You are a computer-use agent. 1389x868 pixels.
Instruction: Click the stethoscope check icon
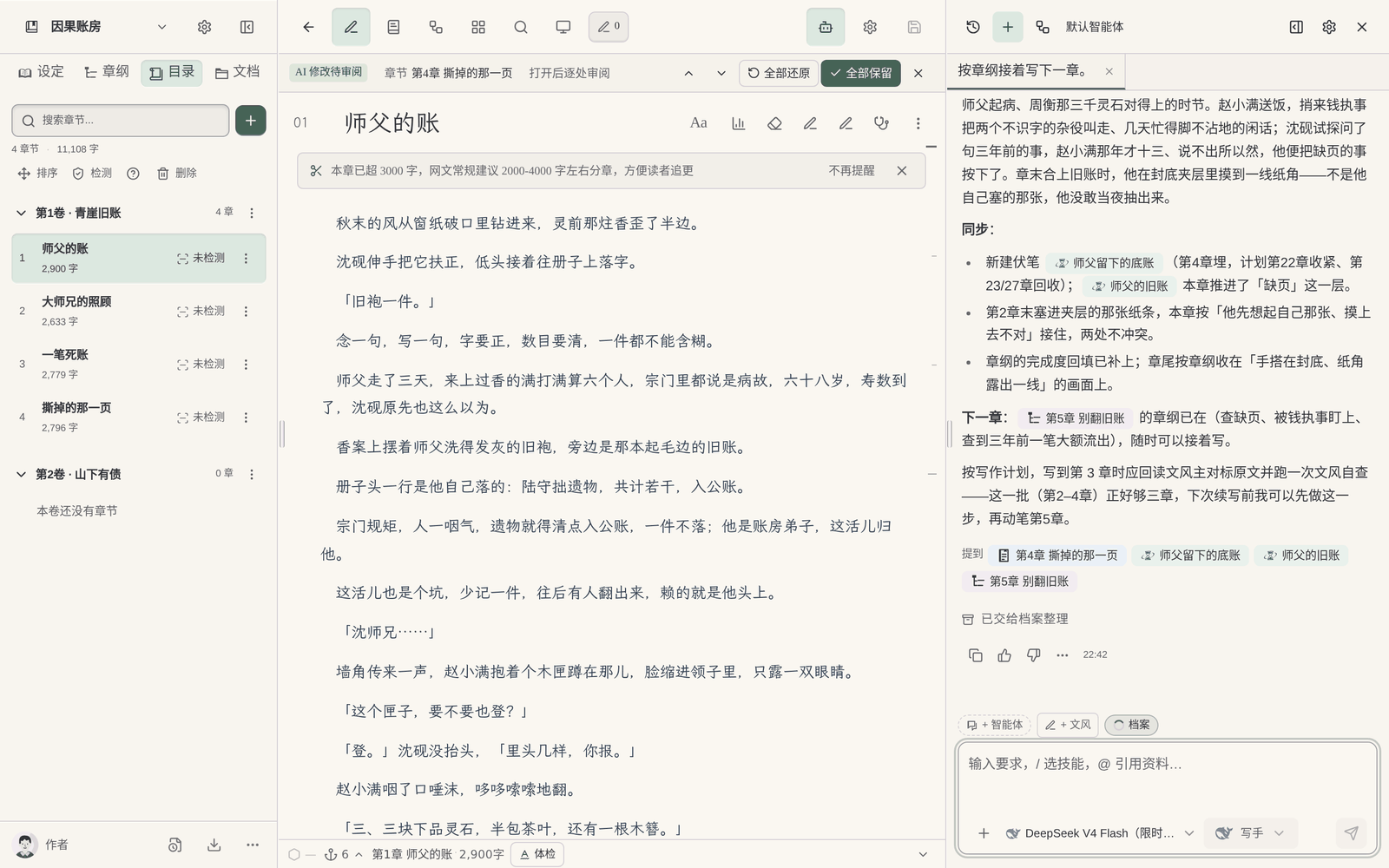882,123
